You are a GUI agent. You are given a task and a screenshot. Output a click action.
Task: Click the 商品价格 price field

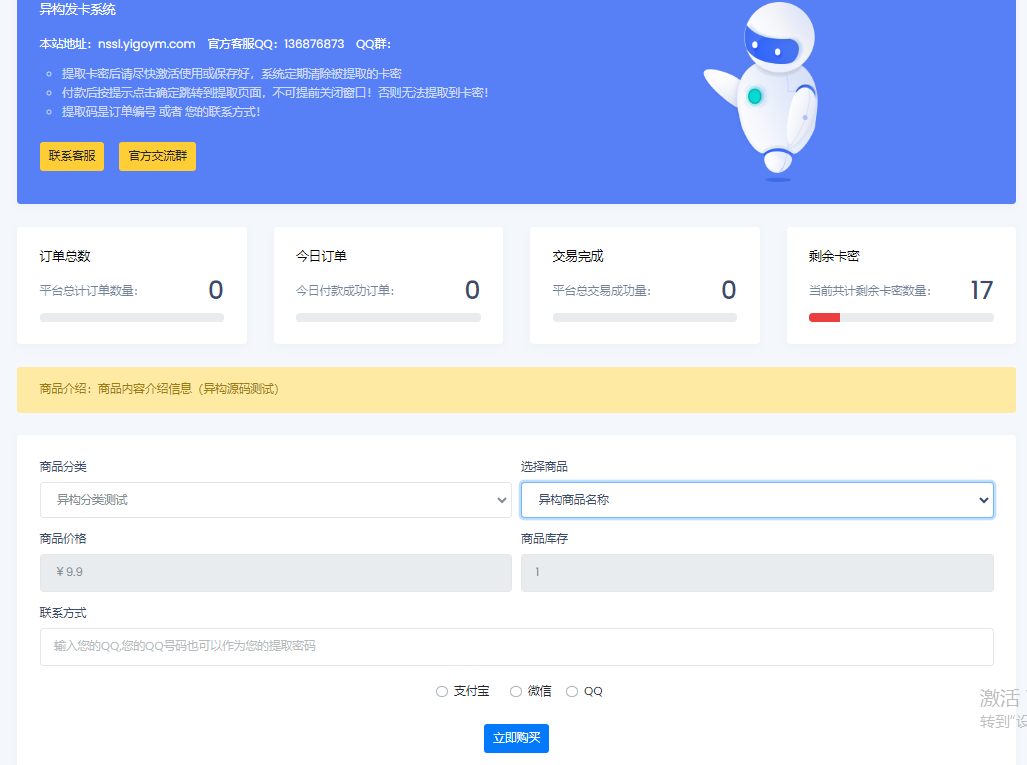tap(276, 573)
